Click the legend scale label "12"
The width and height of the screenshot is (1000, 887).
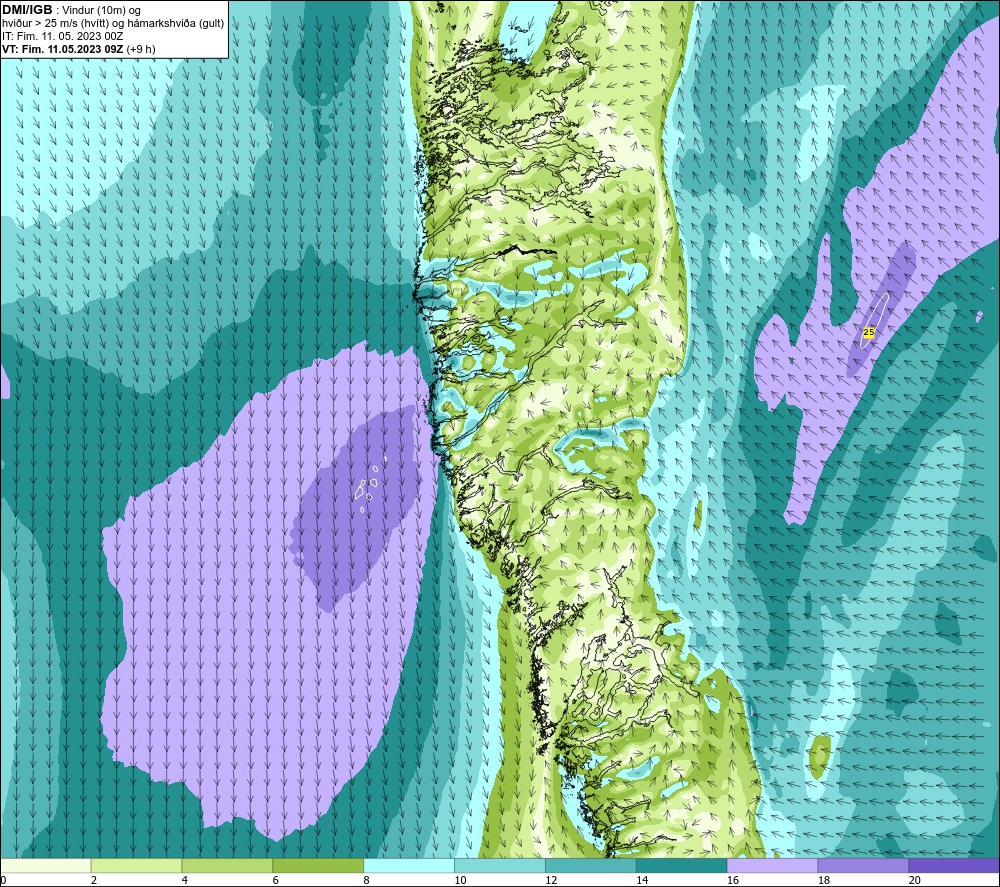(x=551, y=880)
